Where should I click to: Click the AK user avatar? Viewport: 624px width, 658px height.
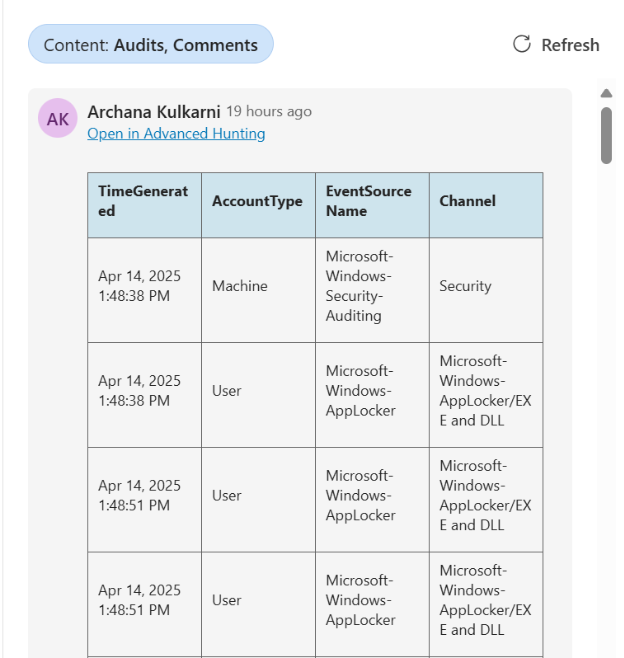pyautogui.click(x=58, y=119)
